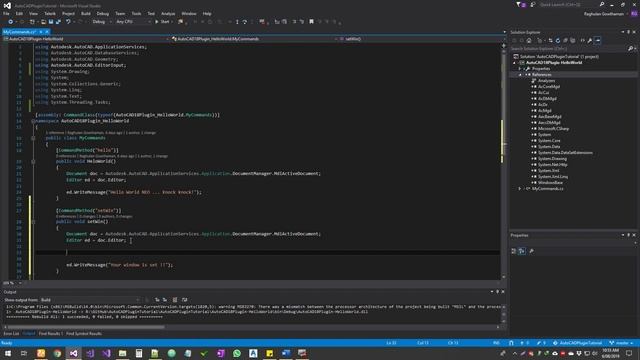Open the Debug configuration dropdown
Viewport: 640px width, 360px height.
tap(102, 22)
